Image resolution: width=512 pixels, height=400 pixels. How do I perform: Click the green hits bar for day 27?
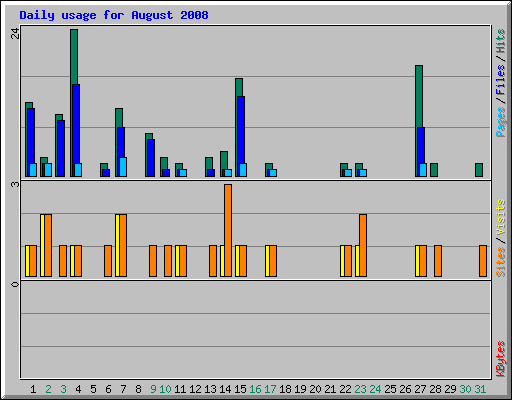tap(419, 97)
